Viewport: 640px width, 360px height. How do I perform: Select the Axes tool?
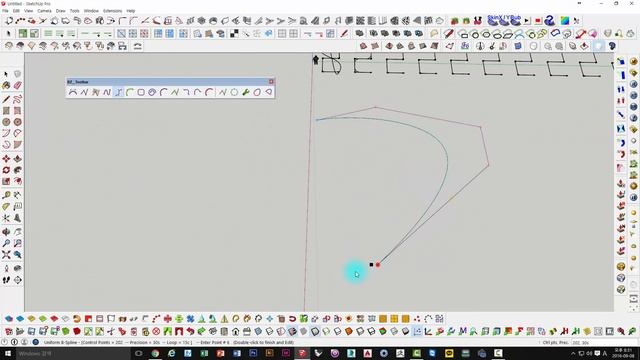pyautogui.click(x=6, y=218)
